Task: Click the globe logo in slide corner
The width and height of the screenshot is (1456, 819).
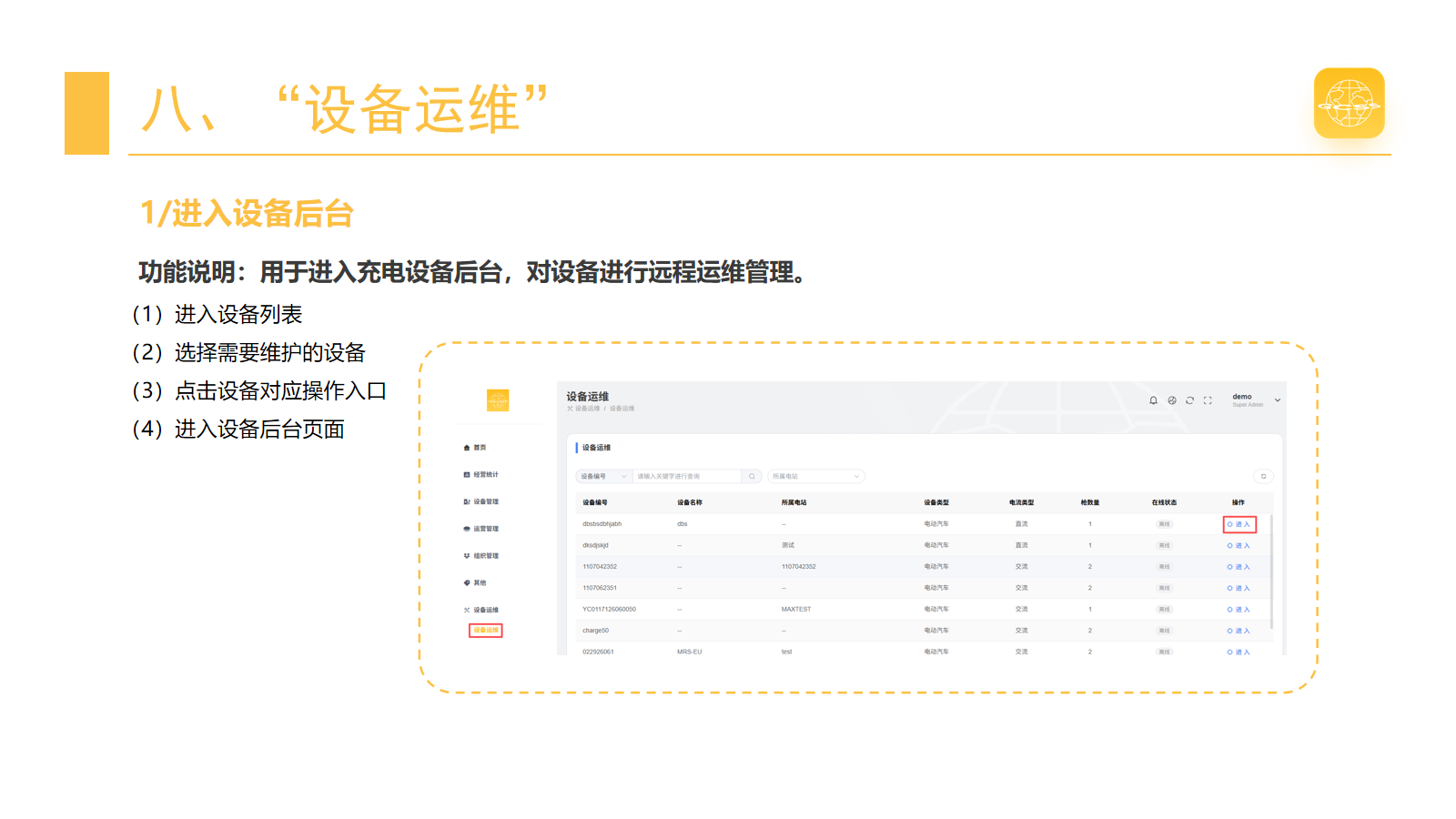Action: coord(1349,103)
